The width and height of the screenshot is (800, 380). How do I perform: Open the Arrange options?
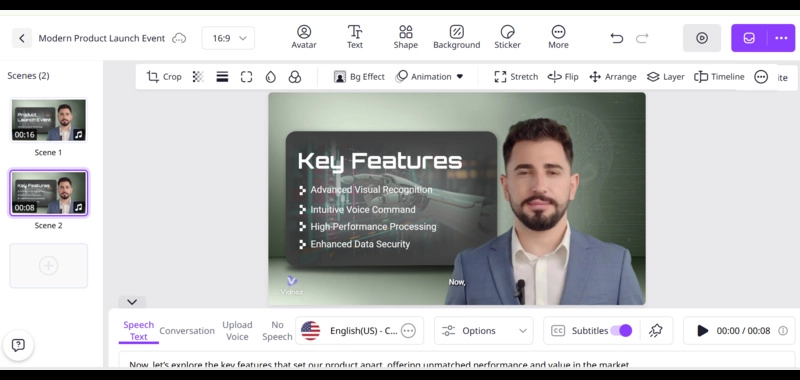(x=612, y=77)
